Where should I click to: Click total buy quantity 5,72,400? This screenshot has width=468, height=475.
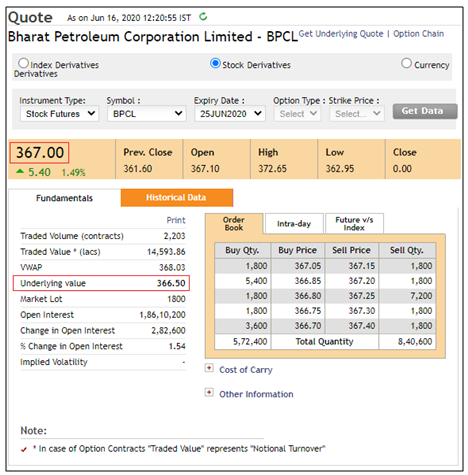(250, 341)
